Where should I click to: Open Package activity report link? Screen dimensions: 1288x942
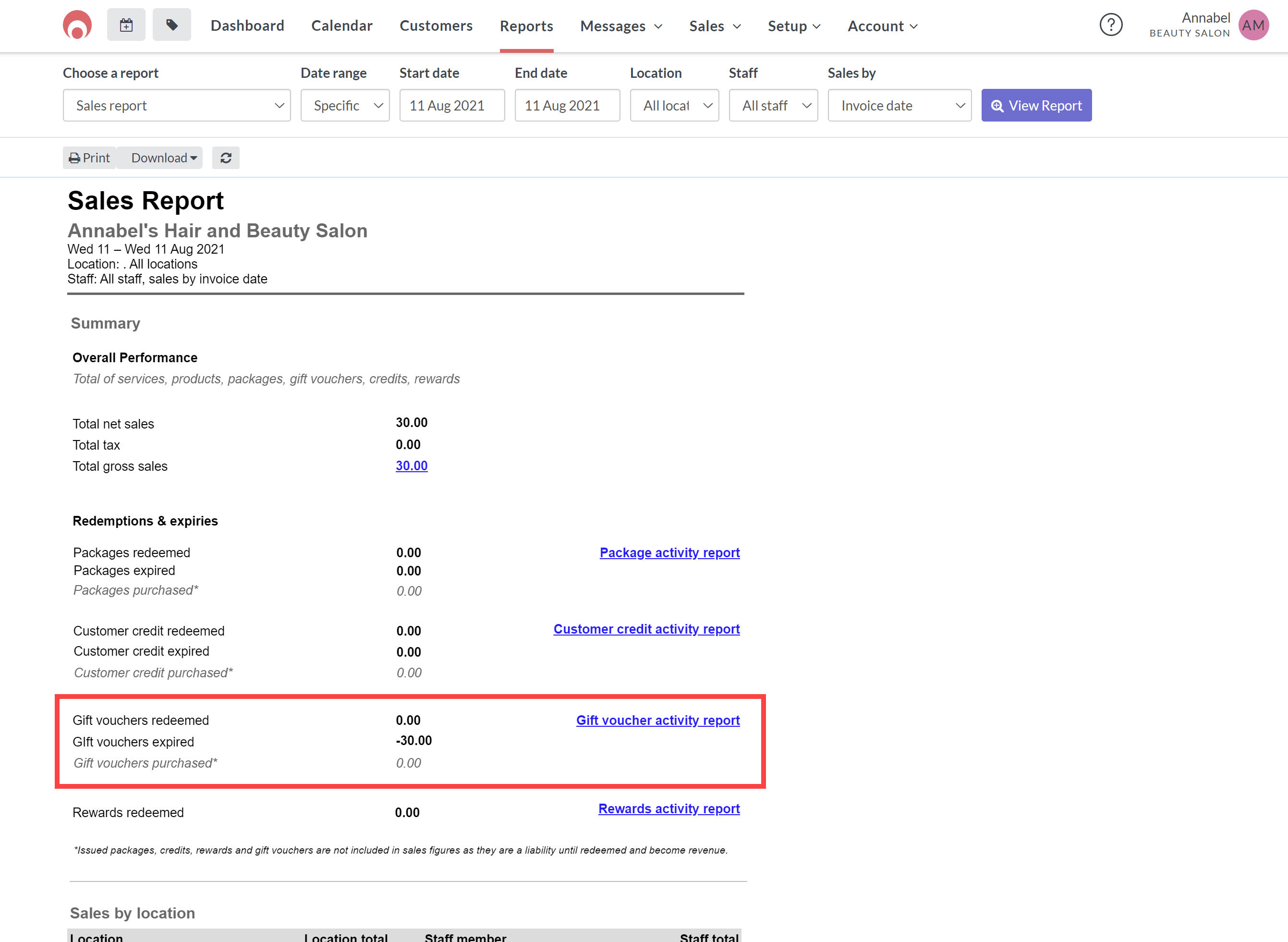coord(669,552)
